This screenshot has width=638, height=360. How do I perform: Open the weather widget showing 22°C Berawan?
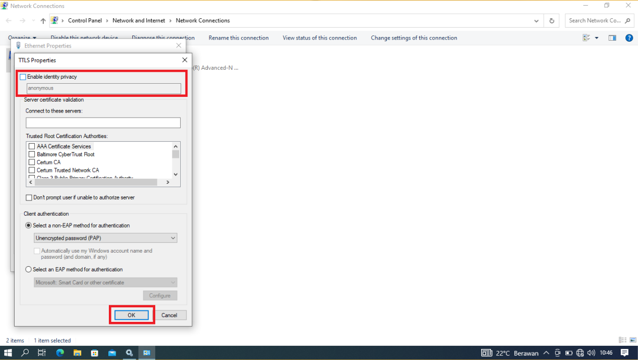(509, 353)
